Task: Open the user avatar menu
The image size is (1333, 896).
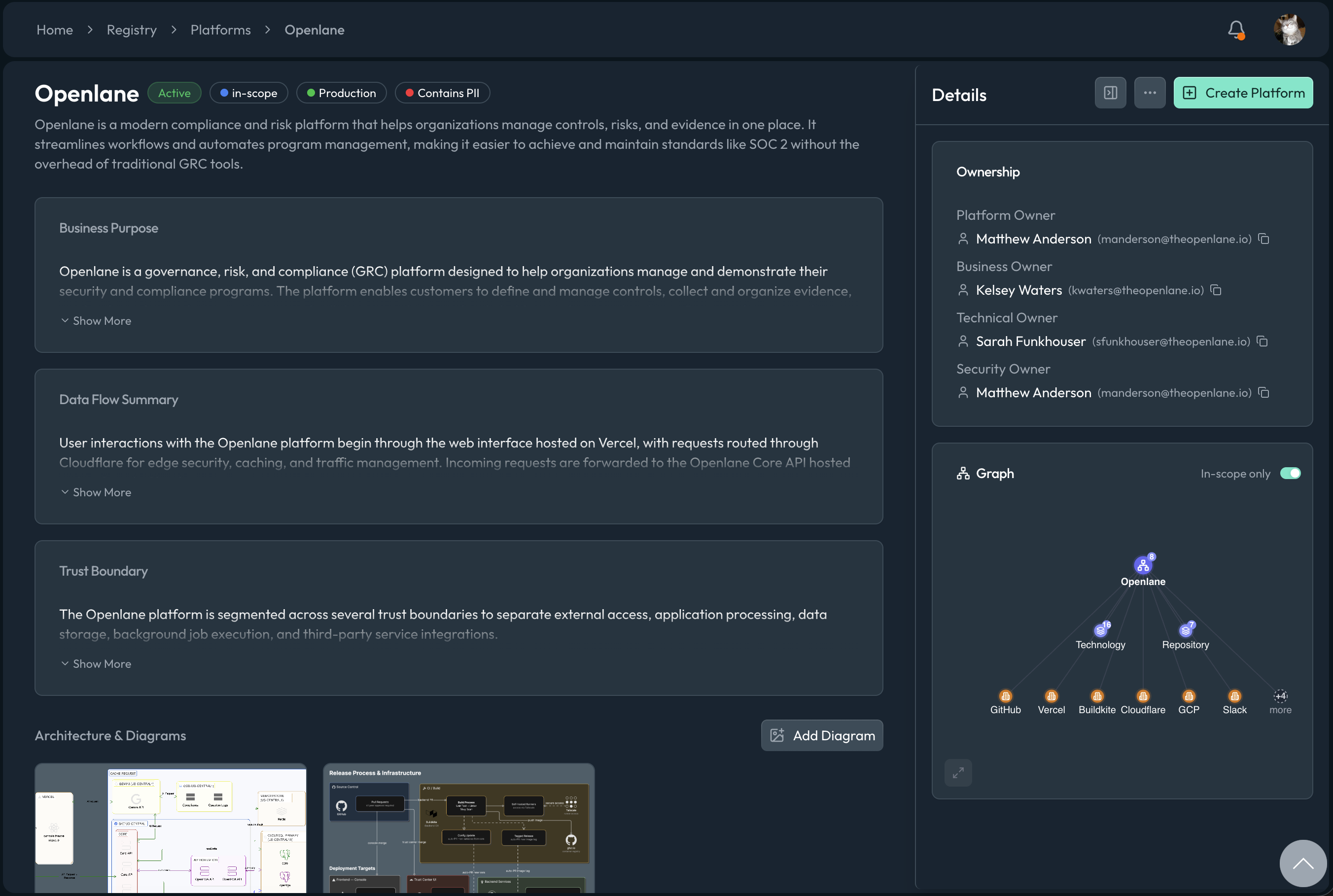Action: click(x=1290, y=30)
